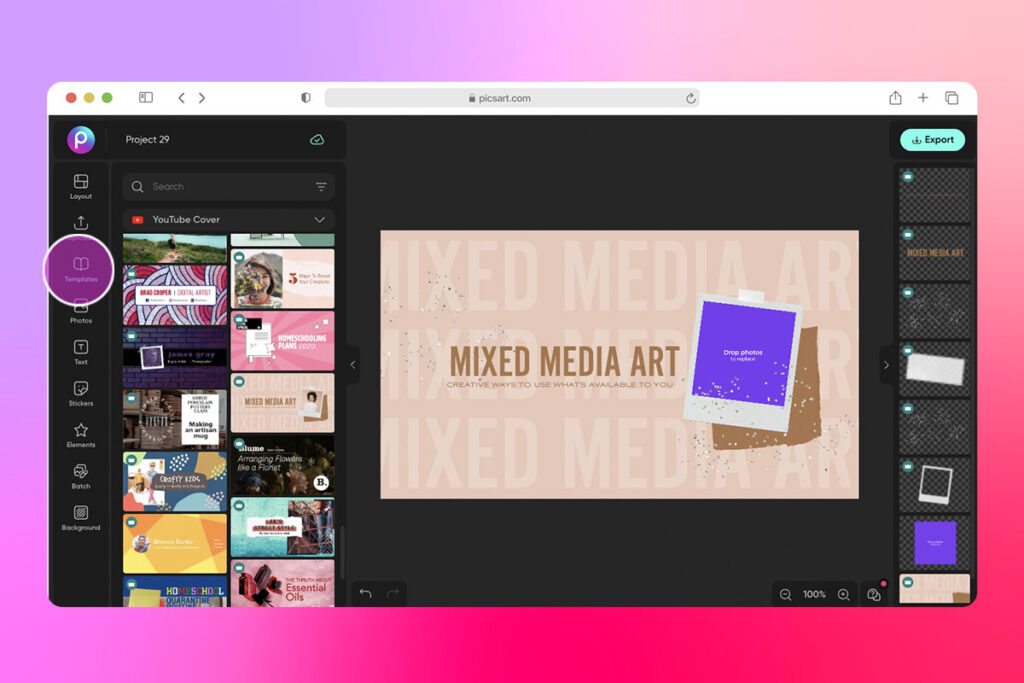This screenshot has height=683, width=1024.
Task: Expand the YouTube Cover category dropdown
Action: [x=320, y=219]
